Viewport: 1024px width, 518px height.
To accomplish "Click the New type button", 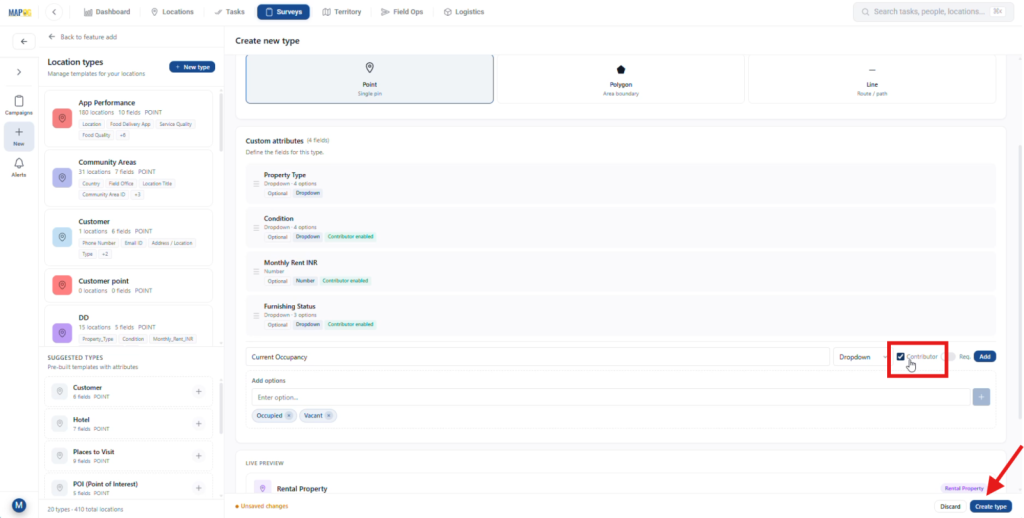I will coord(192,67).
